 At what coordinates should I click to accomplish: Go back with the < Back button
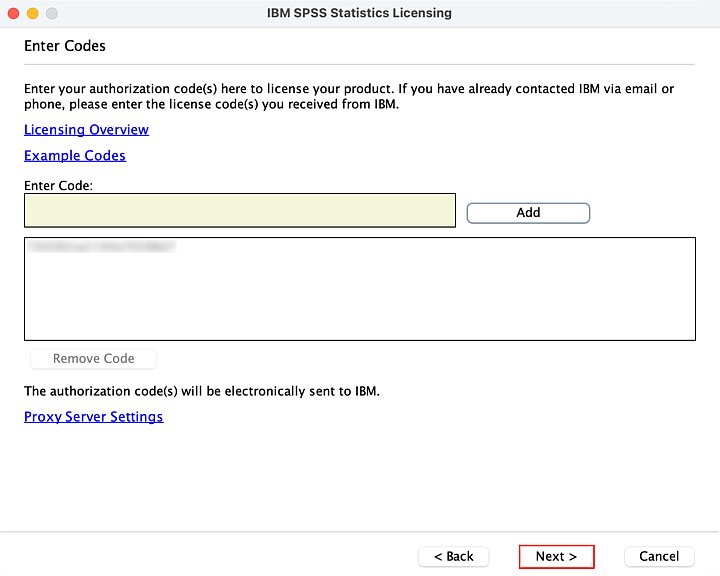[x=453, y=556]
